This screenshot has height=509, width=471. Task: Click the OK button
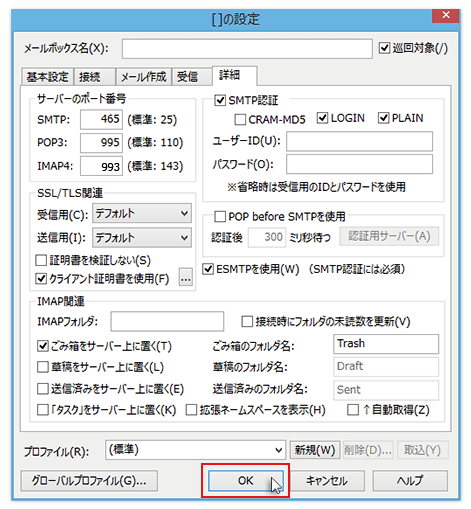tap(246, 481)
